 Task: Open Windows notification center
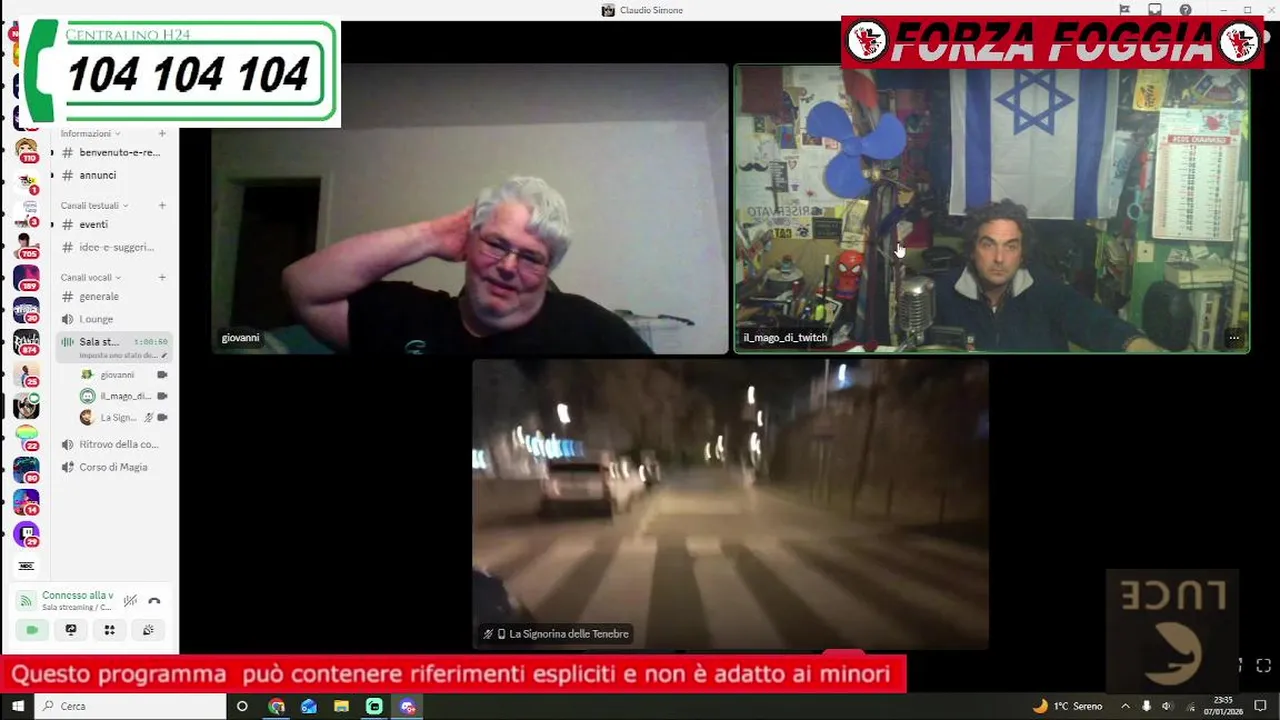click(1262, 706)
